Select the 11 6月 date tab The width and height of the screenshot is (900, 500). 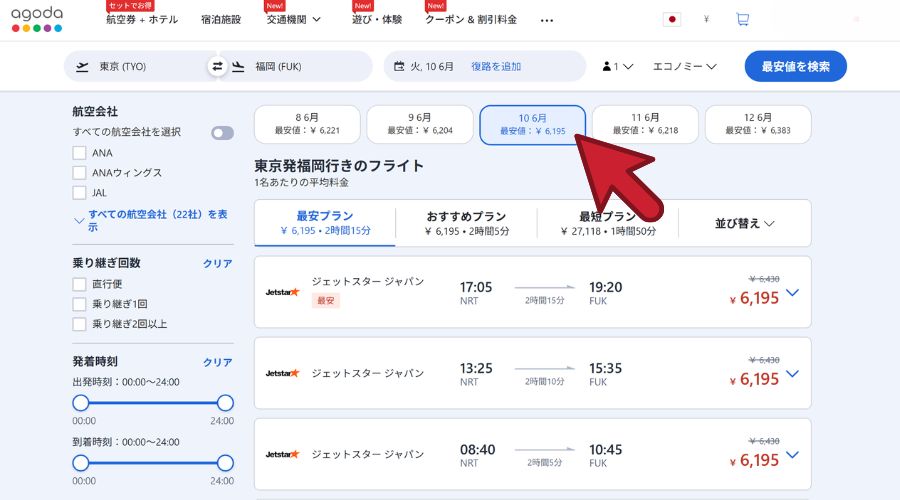click(645, 124)
